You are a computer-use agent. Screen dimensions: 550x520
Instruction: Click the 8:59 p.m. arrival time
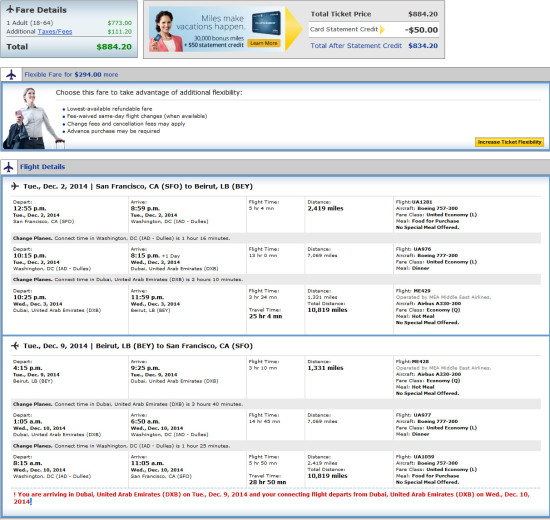pos(145,208)
